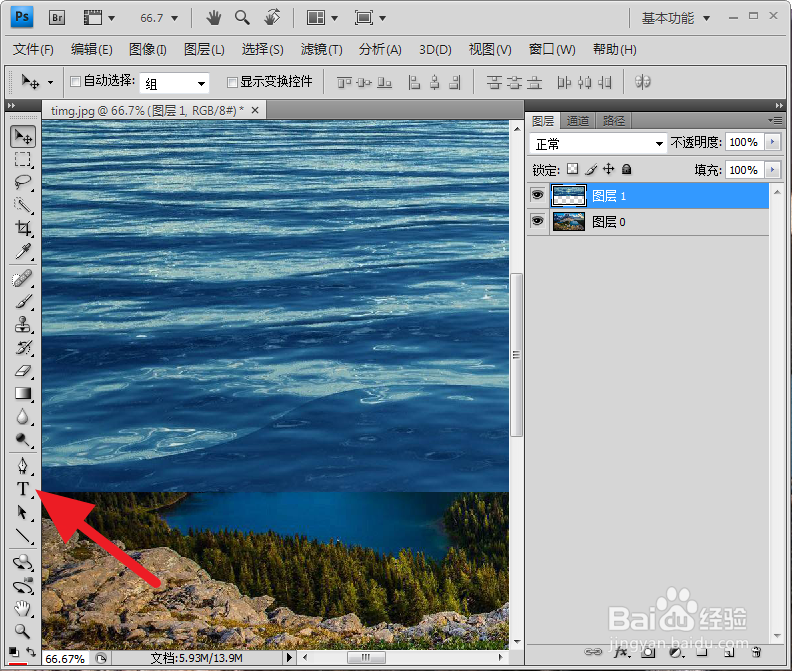Screen dimensions: 792x671
Task: Create a new layer via panel icon
Action: pyautogui.click(x=729, y=652)
